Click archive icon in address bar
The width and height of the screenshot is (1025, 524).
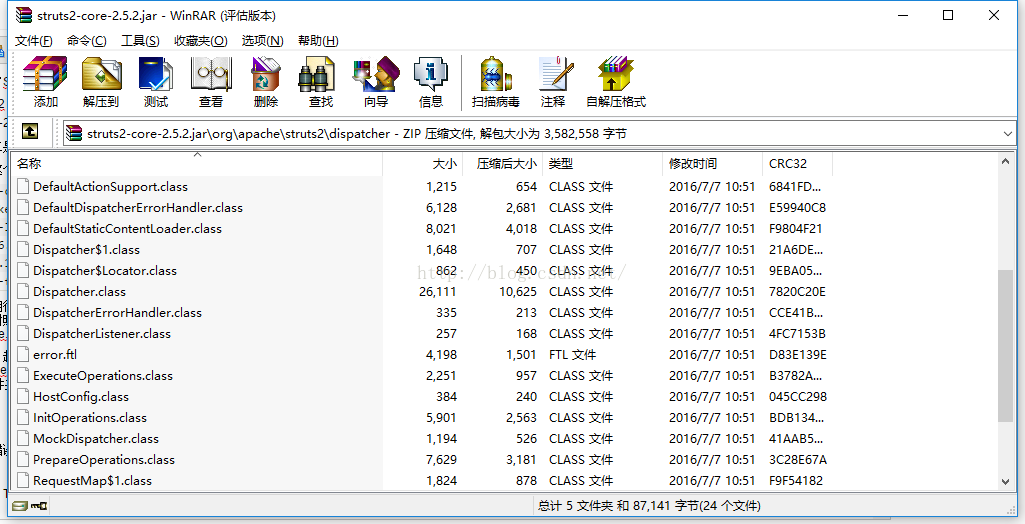pos(75,133)
